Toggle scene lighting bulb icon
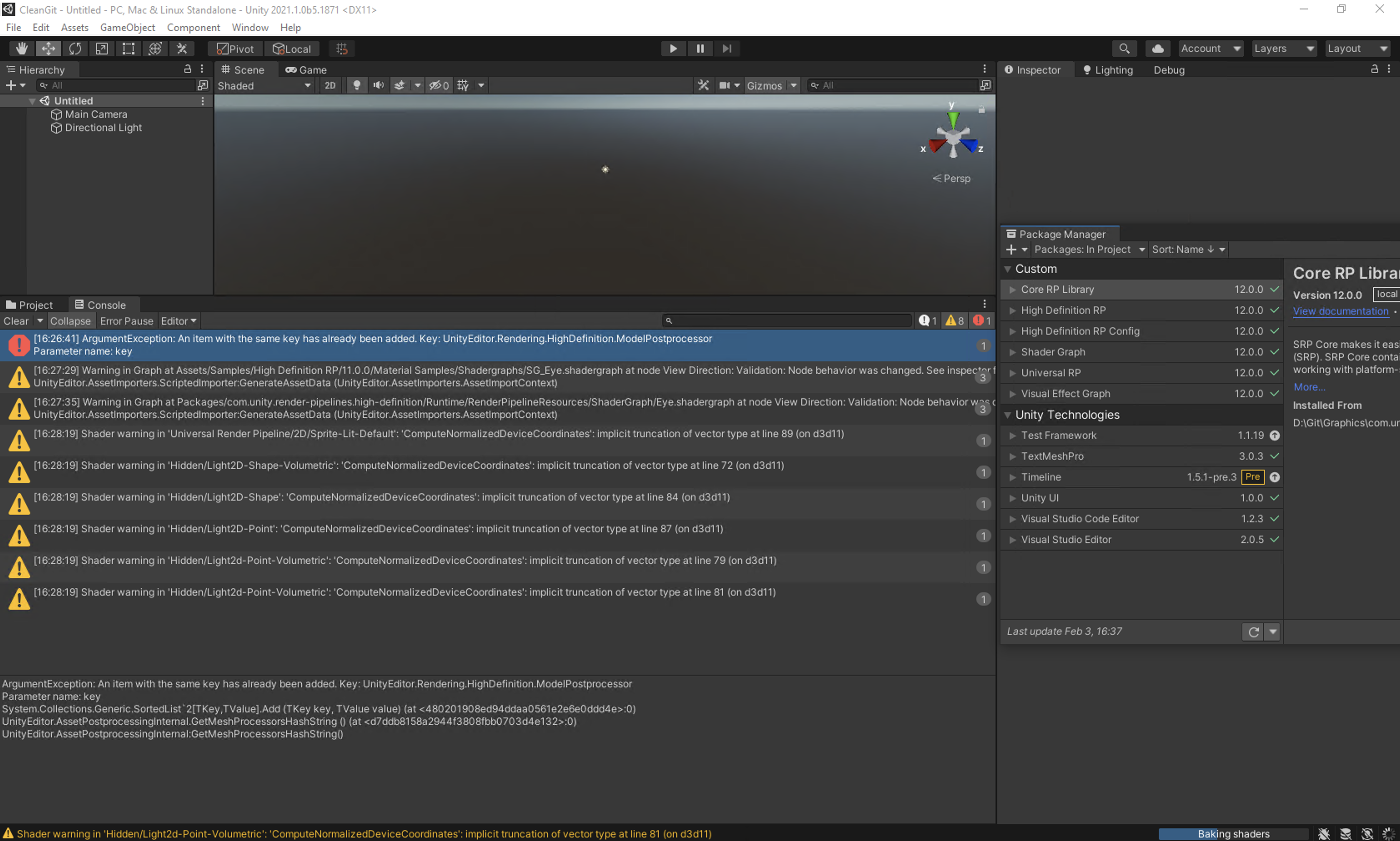 coord(357,86)
